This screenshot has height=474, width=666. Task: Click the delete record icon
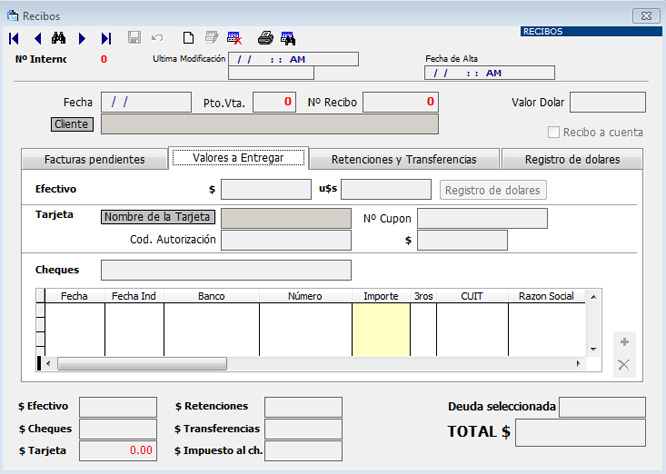234,38
